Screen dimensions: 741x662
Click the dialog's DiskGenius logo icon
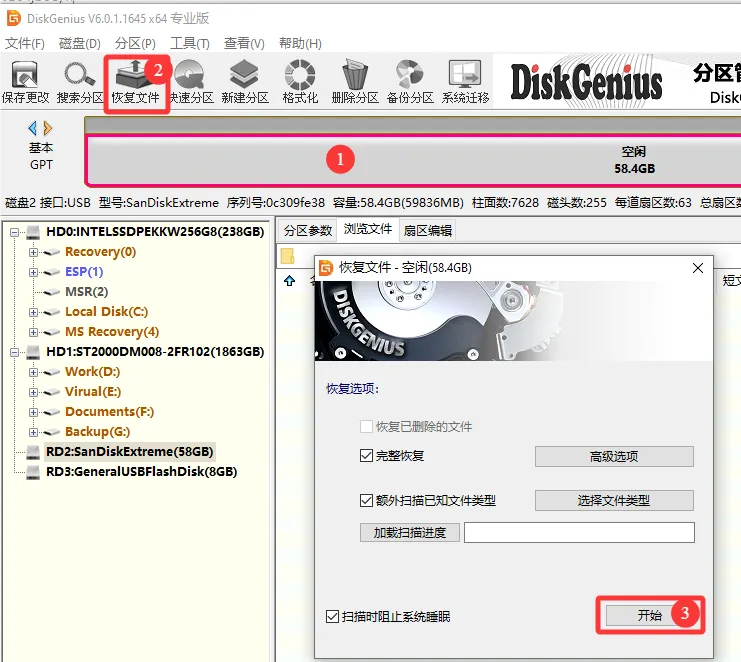[326, 268]
